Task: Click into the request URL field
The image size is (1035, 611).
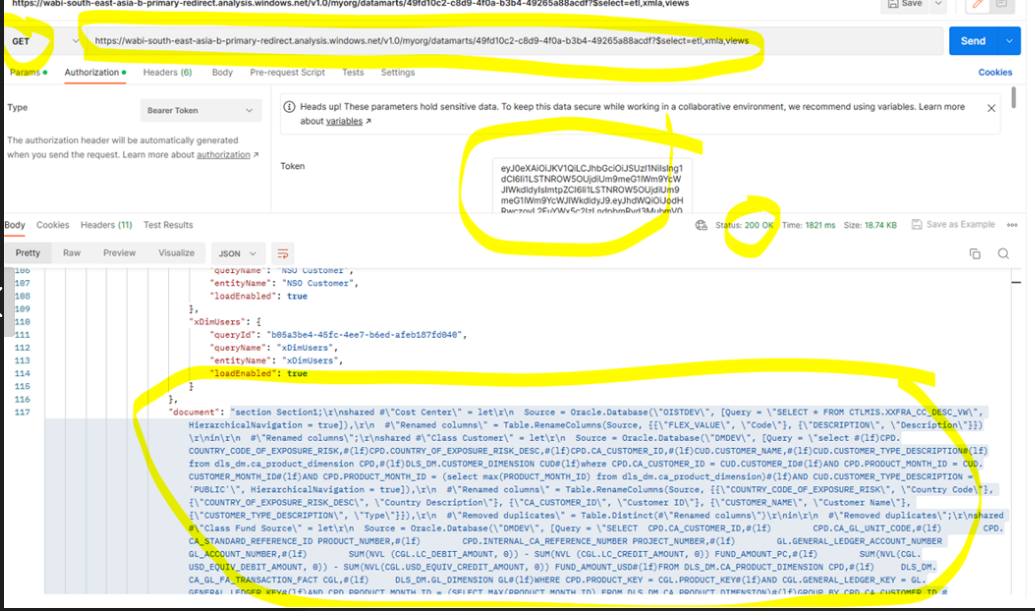Action: tap(513, 41)
